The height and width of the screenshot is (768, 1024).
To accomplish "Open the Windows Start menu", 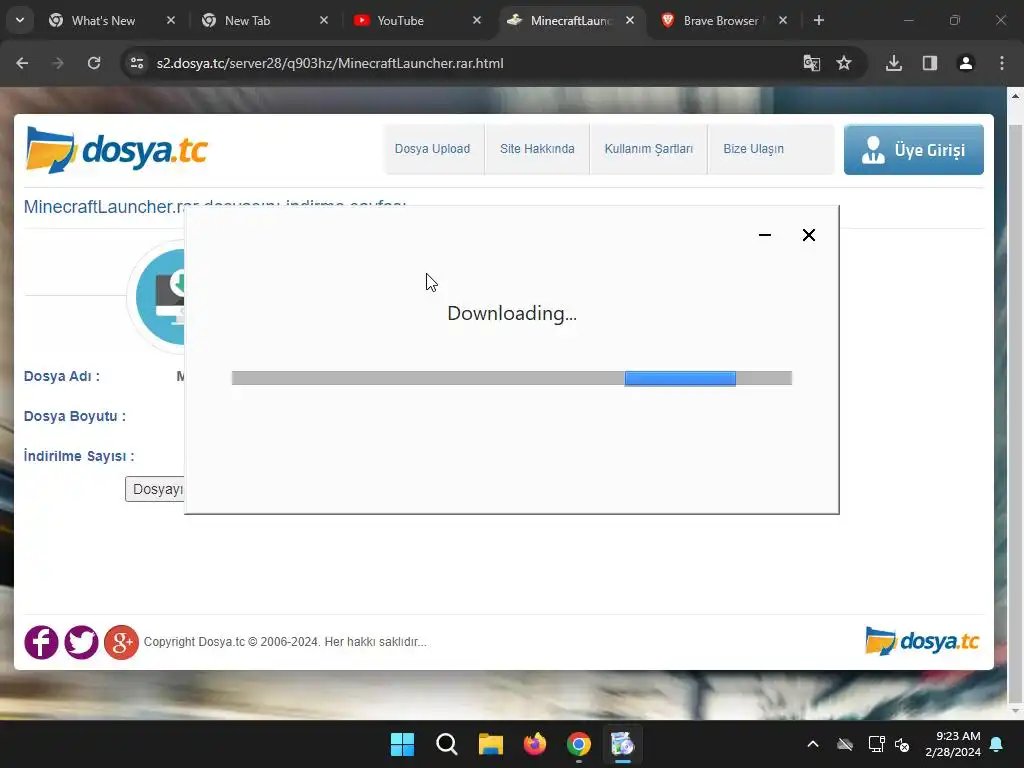I will [402, 744].
